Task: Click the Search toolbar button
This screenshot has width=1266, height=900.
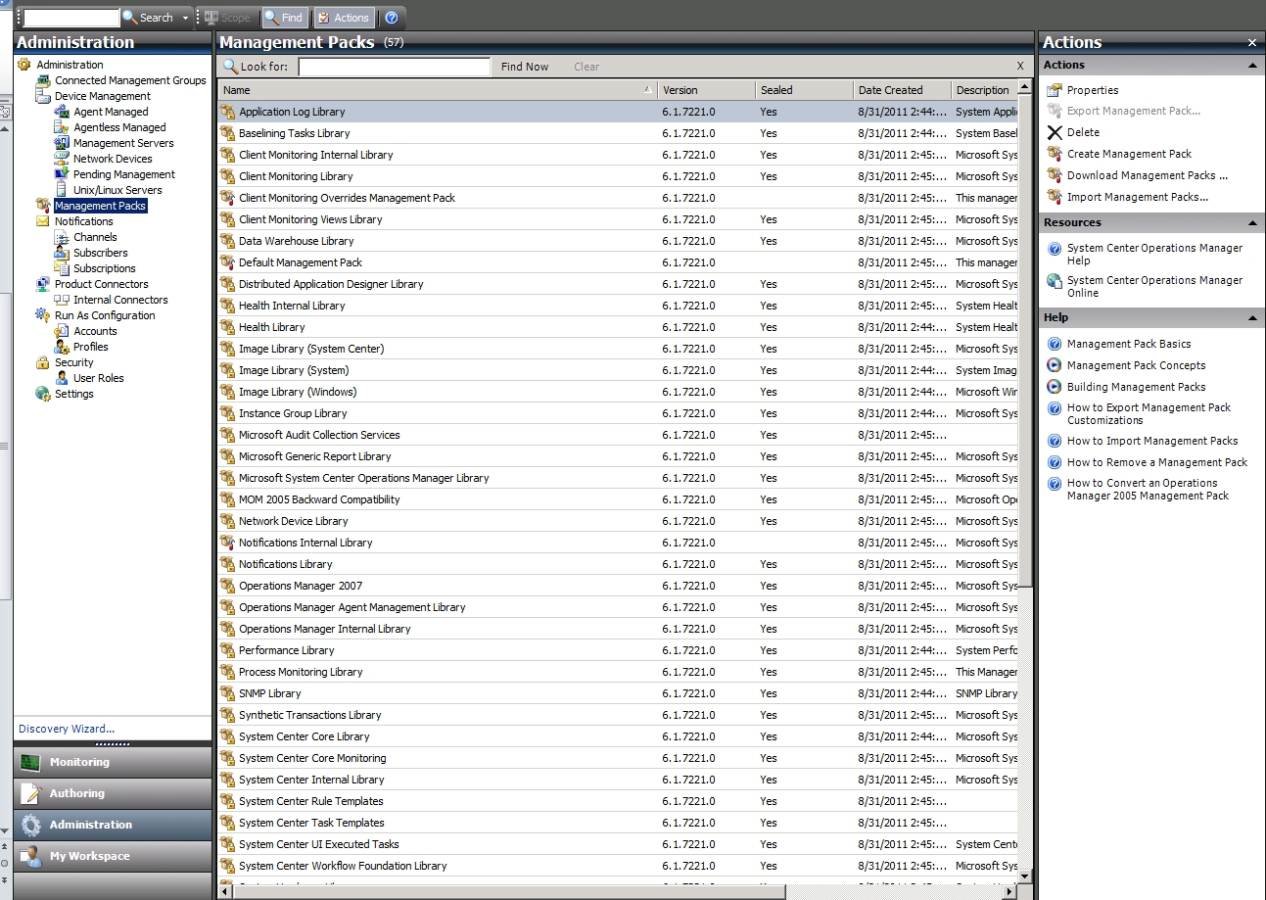Action: (147, 17)
